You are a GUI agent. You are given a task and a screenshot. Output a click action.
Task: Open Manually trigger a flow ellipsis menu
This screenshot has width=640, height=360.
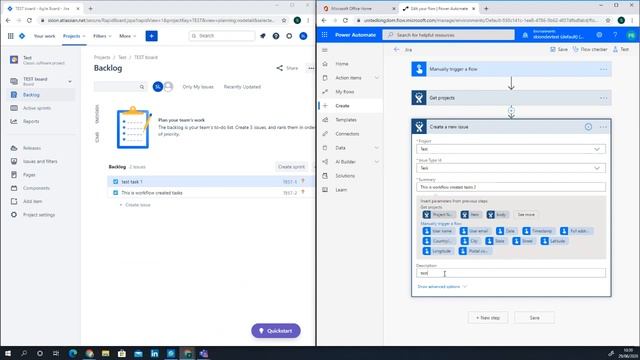[x=603, y=69]
